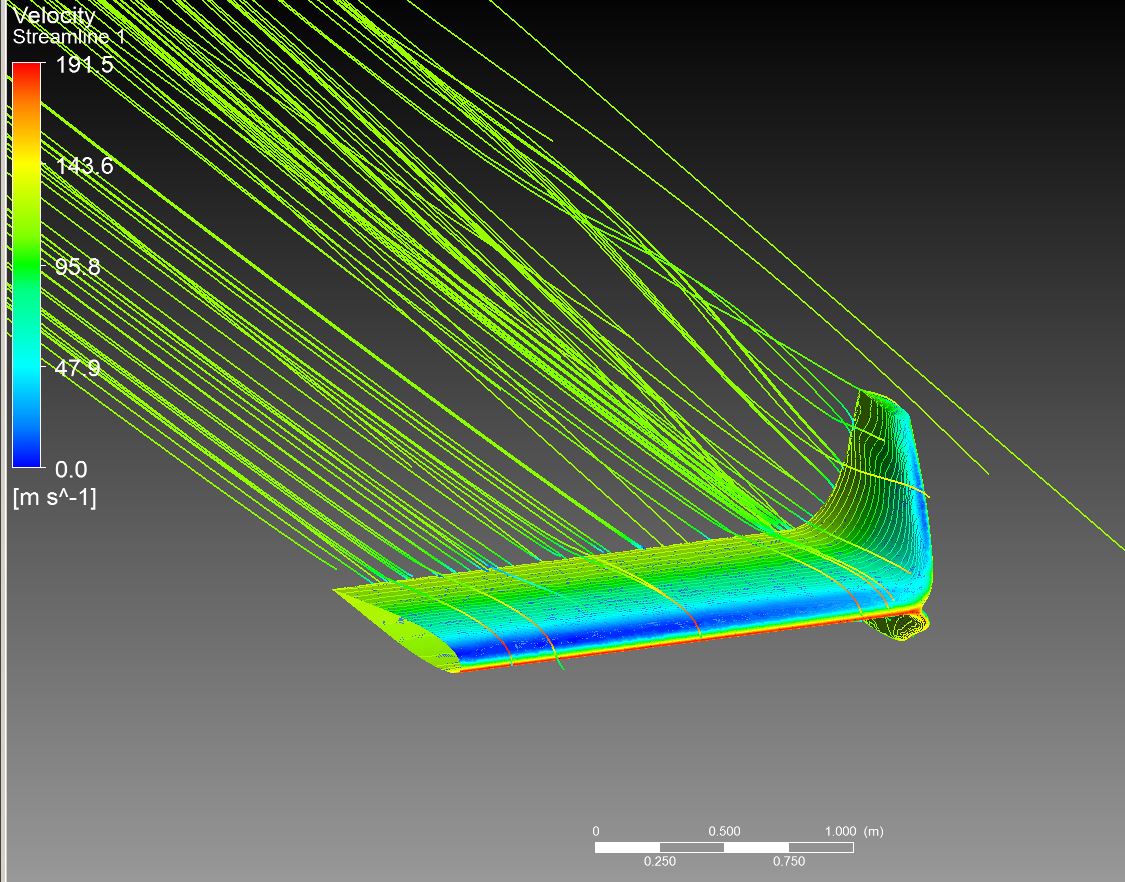Click the ruler label 0.750

789,861
